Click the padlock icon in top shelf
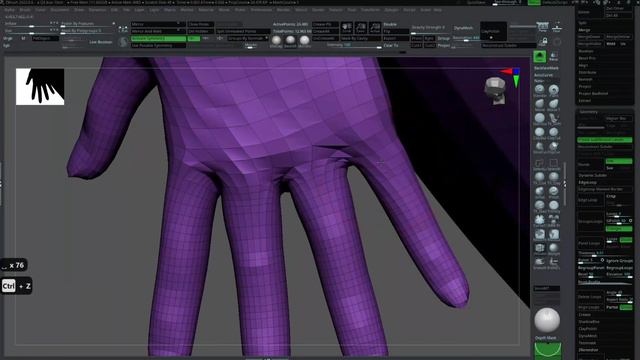 pyautogui.click(x=543, y=41)
